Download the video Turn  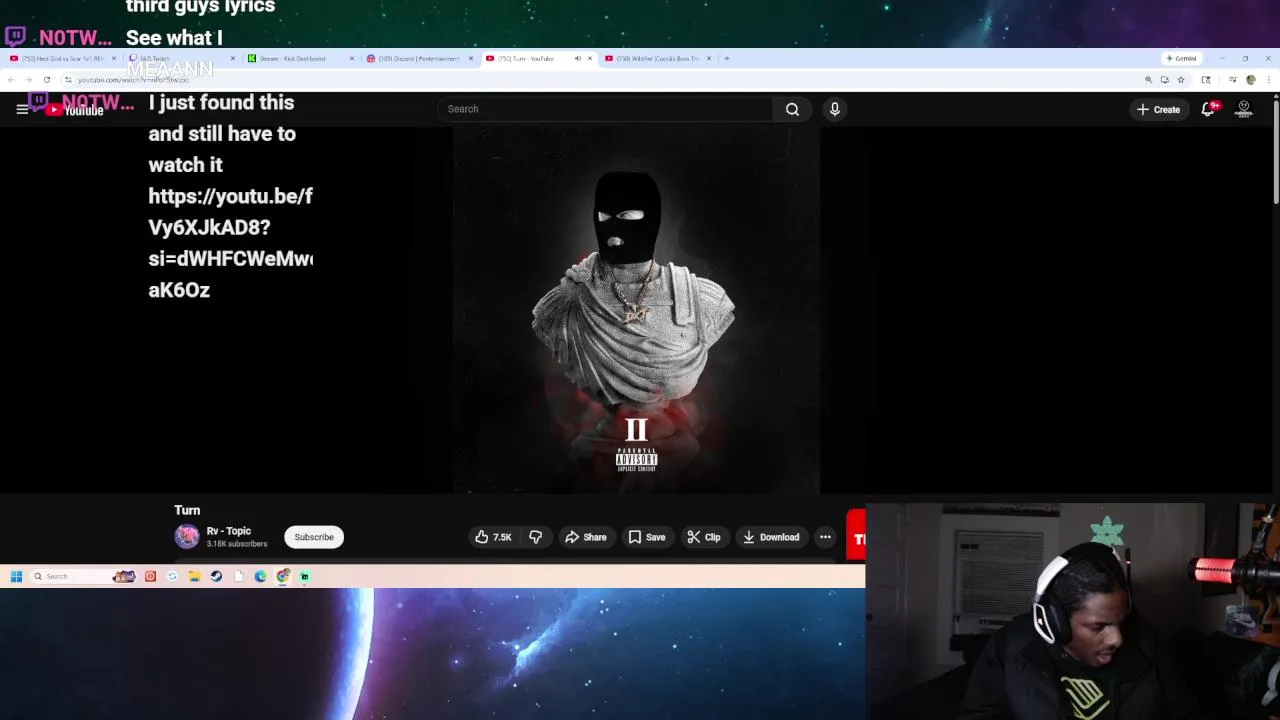pos(770,537)
